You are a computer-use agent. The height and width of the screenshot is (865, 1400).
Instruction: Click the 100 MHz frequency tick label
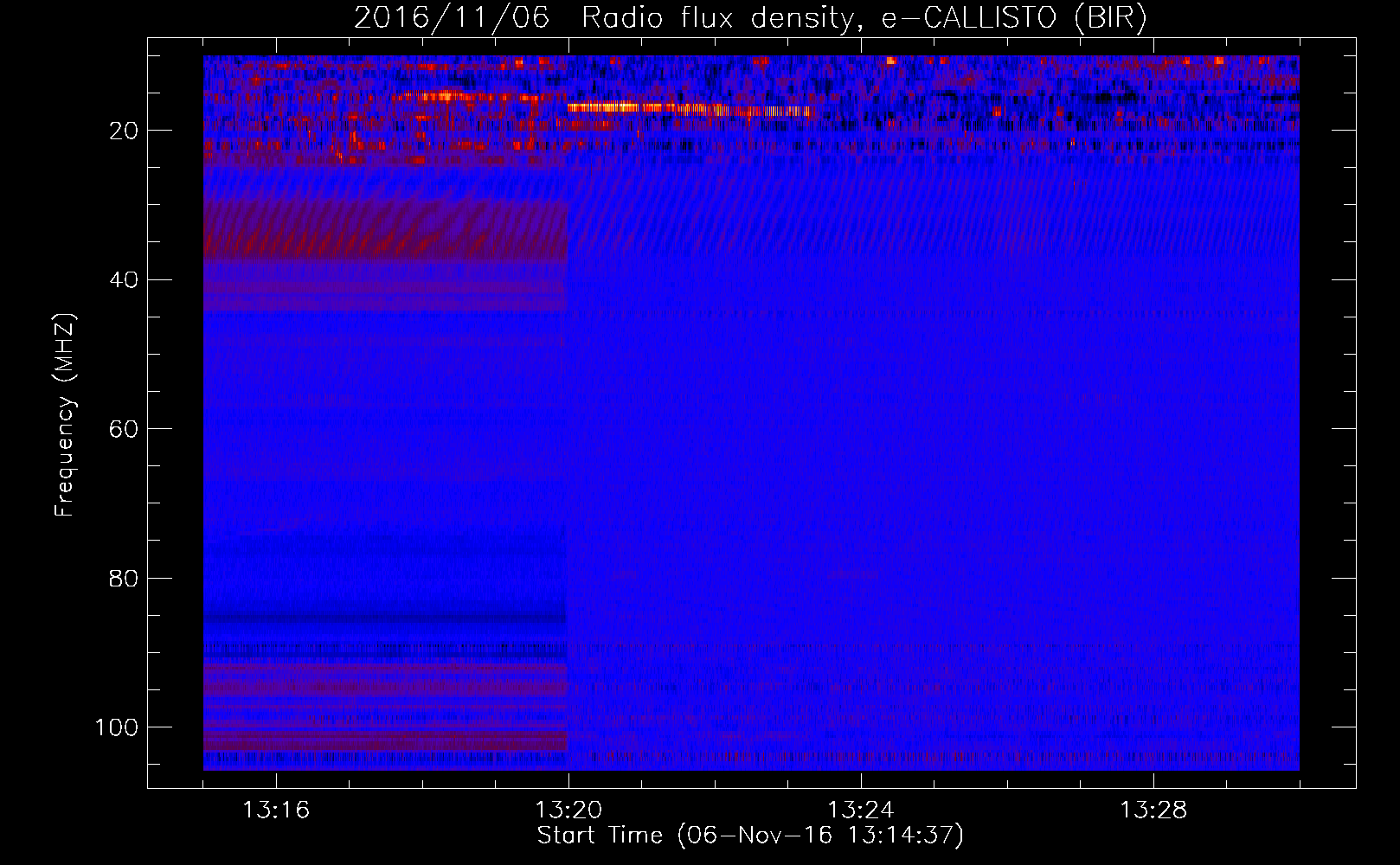click(117, 727)
